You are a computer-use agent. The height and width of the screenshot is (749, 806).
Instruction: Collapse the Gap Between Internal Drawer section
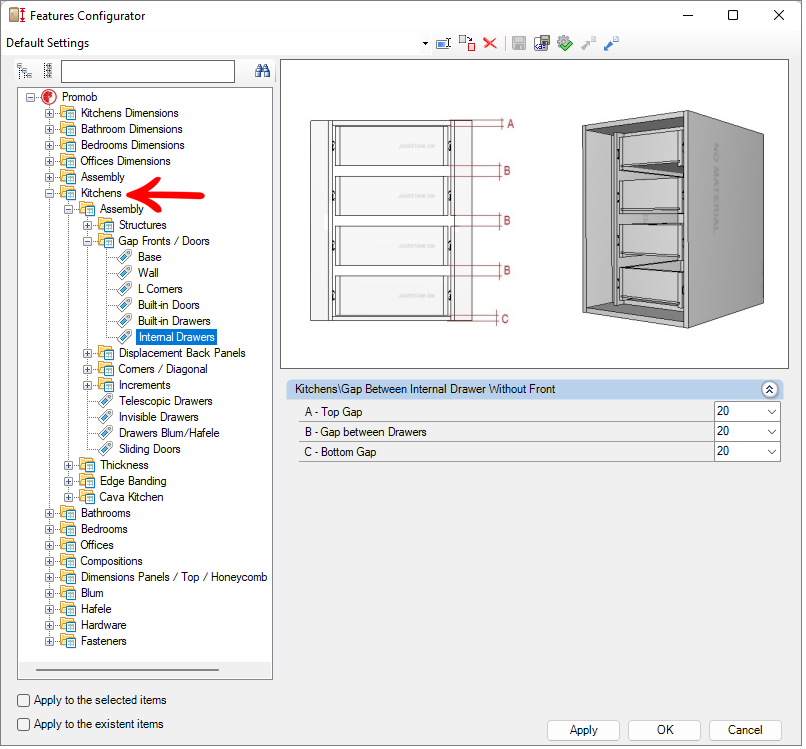click(x=769, y=390)
